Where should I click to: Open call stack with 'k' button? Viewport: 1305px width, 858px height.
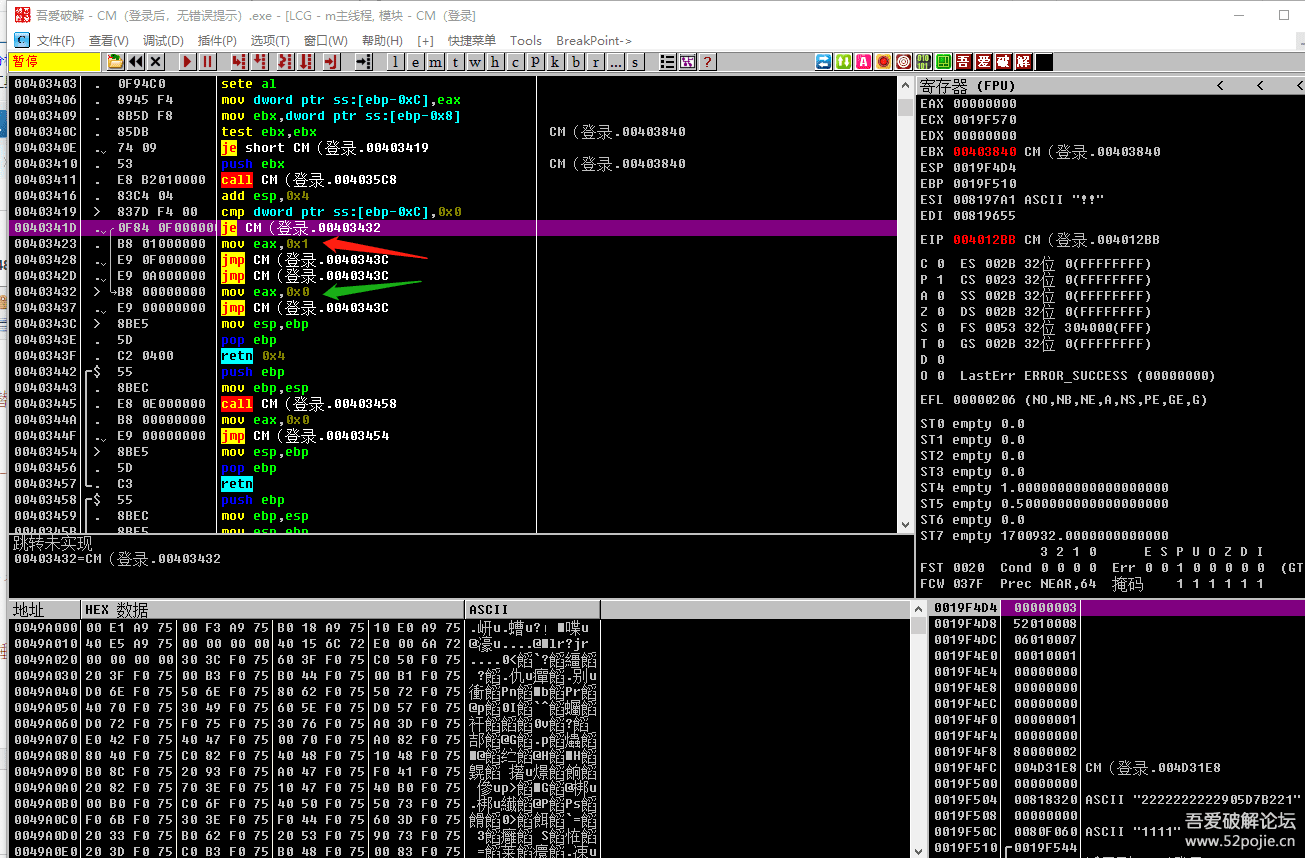(x=556, y=62)
